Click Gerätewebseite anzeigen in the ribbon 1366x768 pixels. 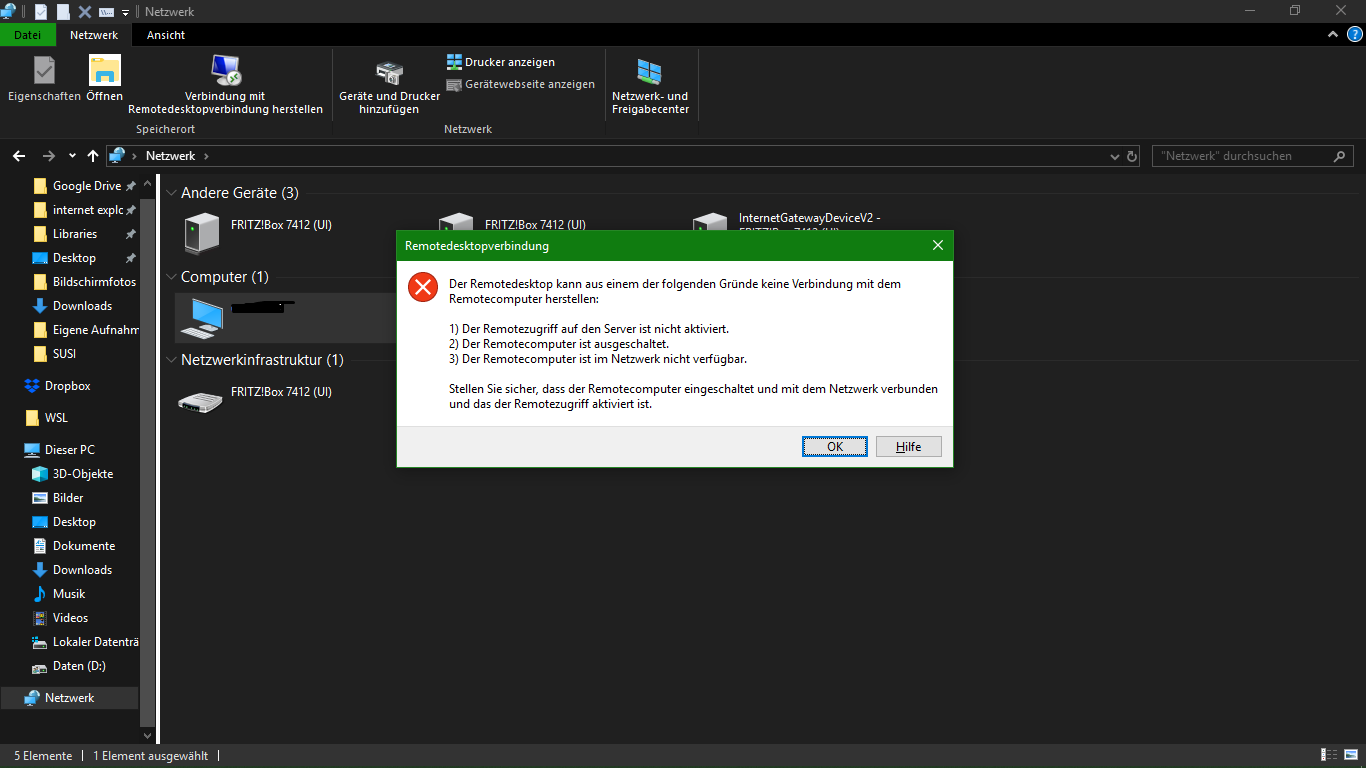(521, 85)
